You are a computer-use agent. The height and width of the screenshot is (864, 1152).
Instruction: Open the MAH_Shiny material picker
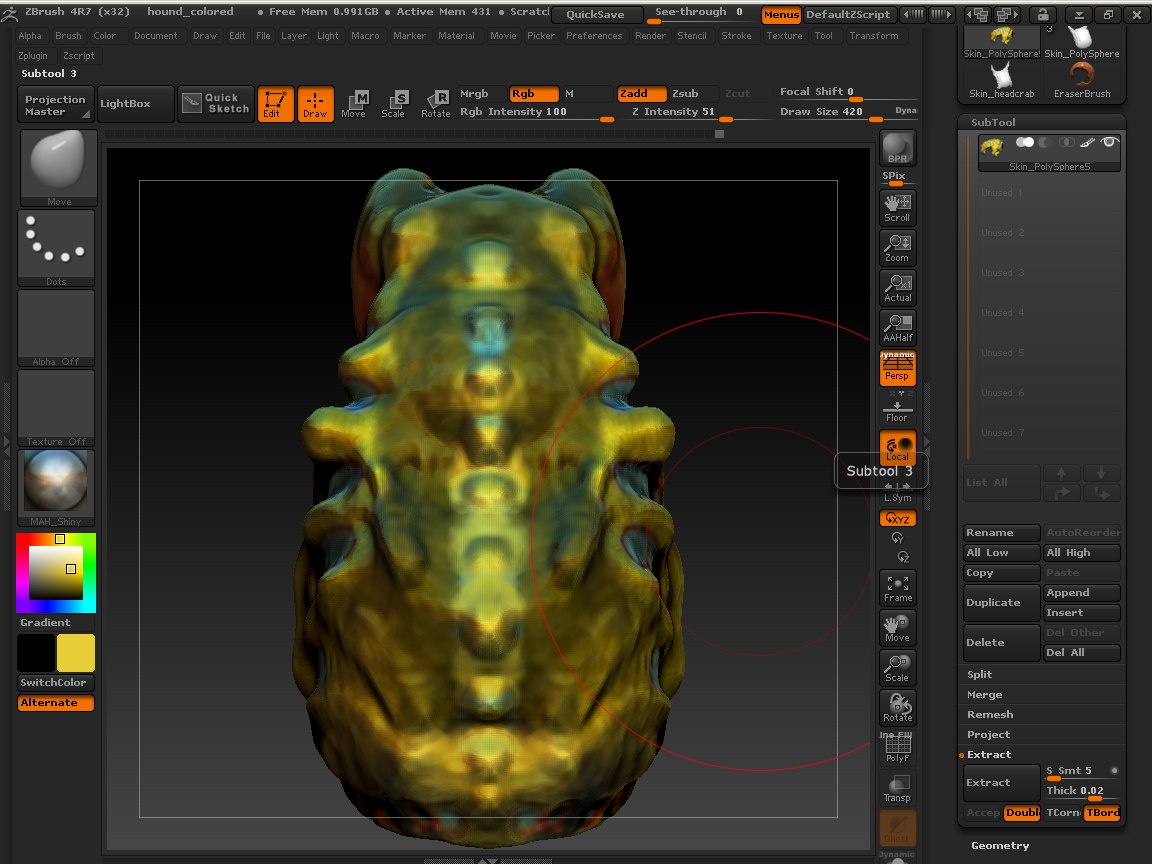(x=56, y=487)
